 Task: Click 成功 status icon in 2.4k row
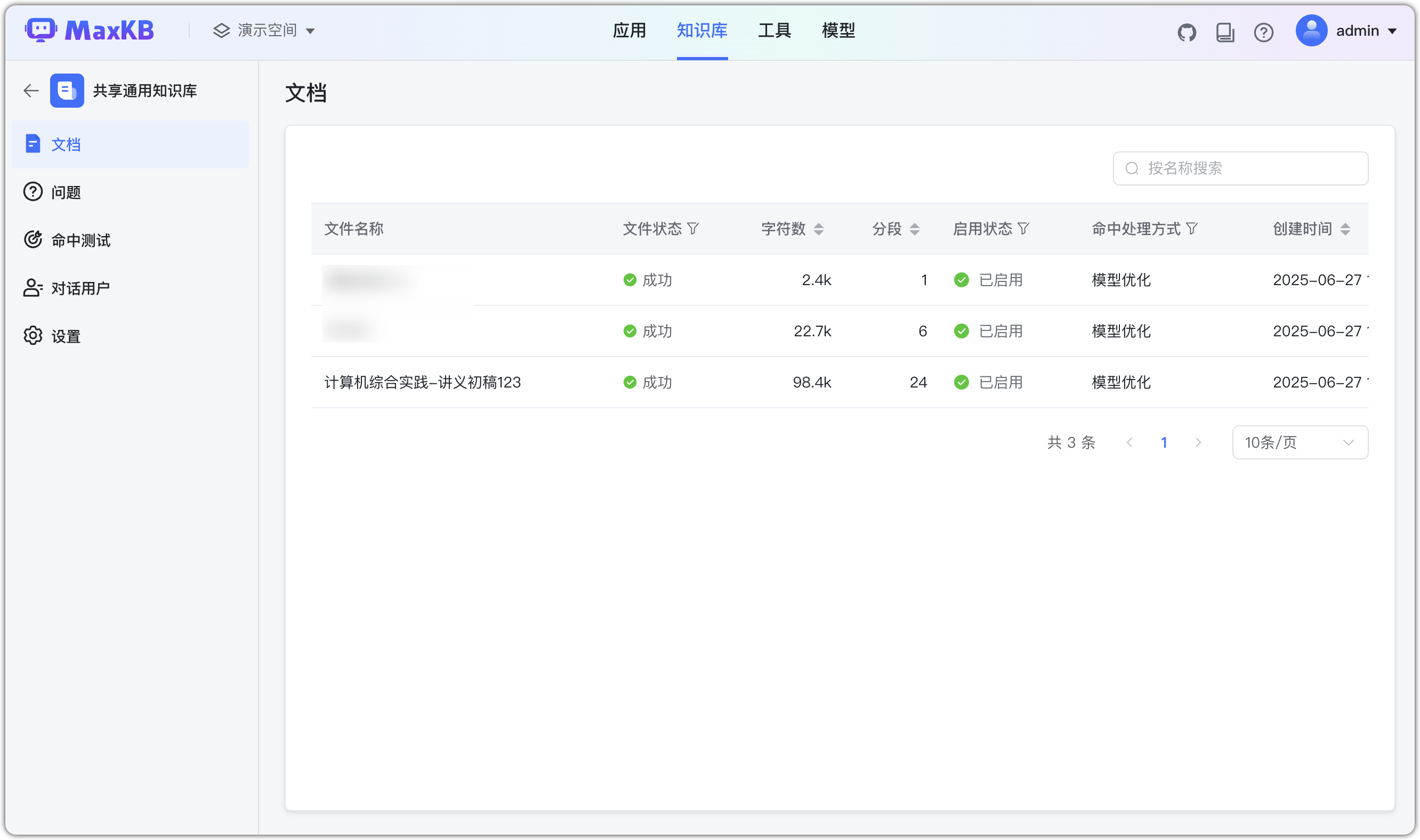pos(630,280)
